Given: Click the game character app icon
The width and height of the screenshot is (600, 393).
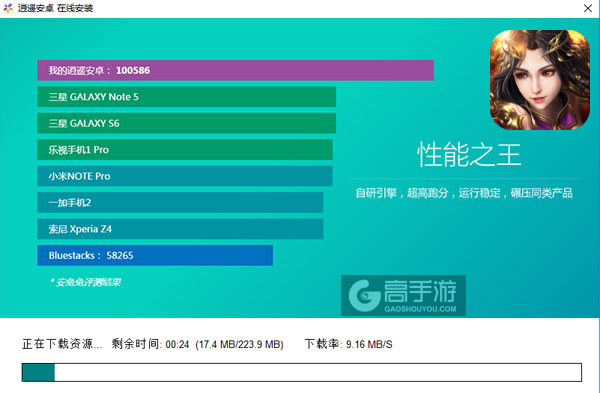Looking at the screenshot, I should coord(540,80).
